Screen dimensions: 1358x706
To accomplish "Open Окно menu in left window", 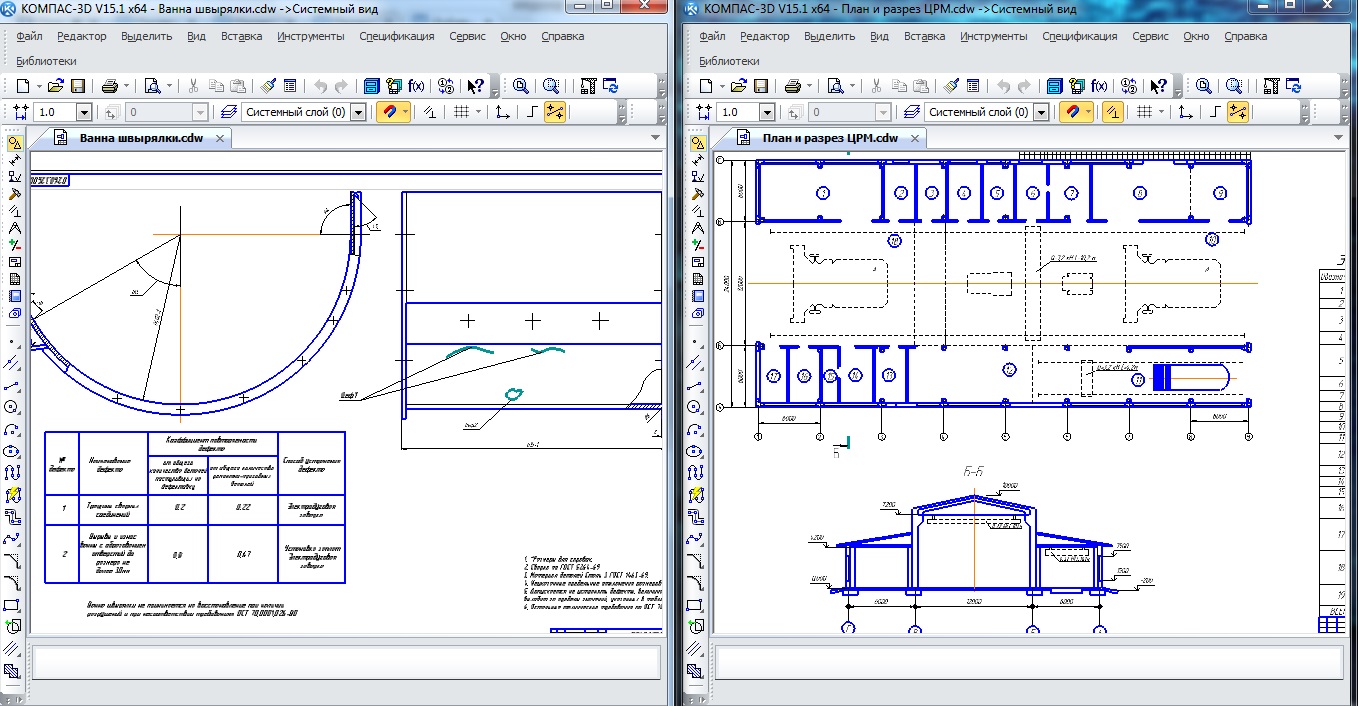I will pyautogui.click(x=513, y=36).
